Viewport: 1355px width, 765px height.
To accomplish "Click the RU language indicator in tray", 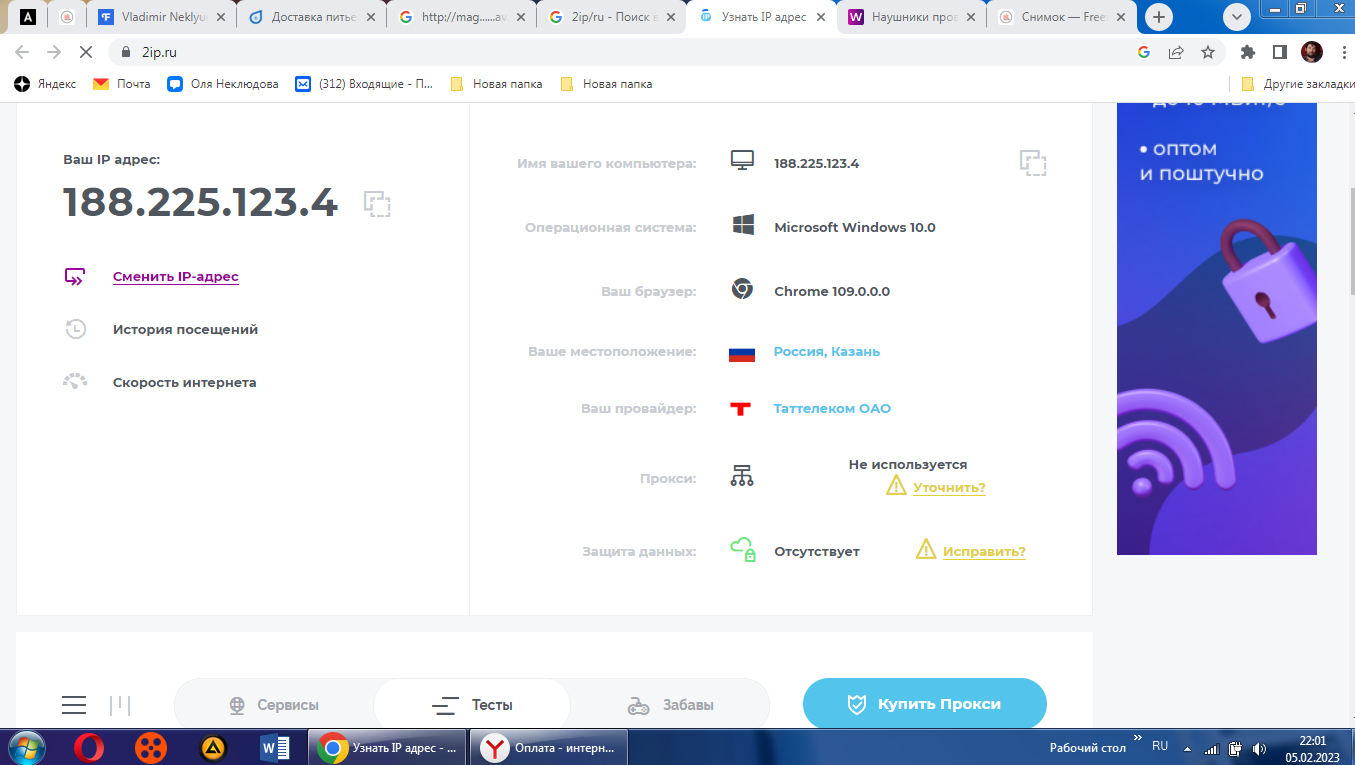I will (1160, 746).
